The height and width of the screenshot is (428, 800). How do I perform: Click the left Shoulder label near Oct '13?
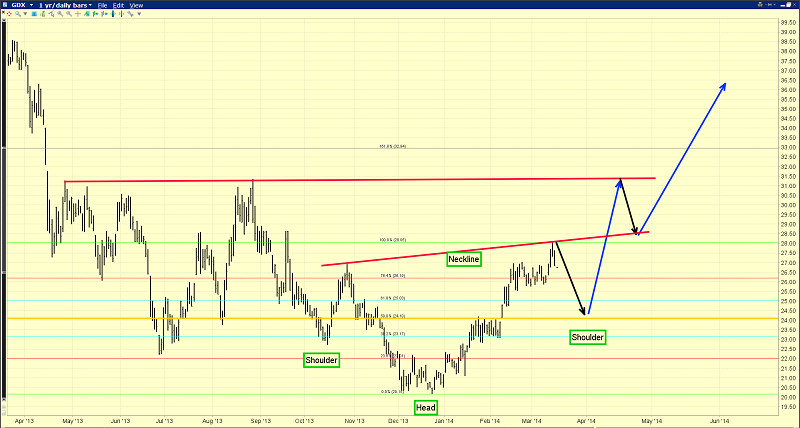322,358
